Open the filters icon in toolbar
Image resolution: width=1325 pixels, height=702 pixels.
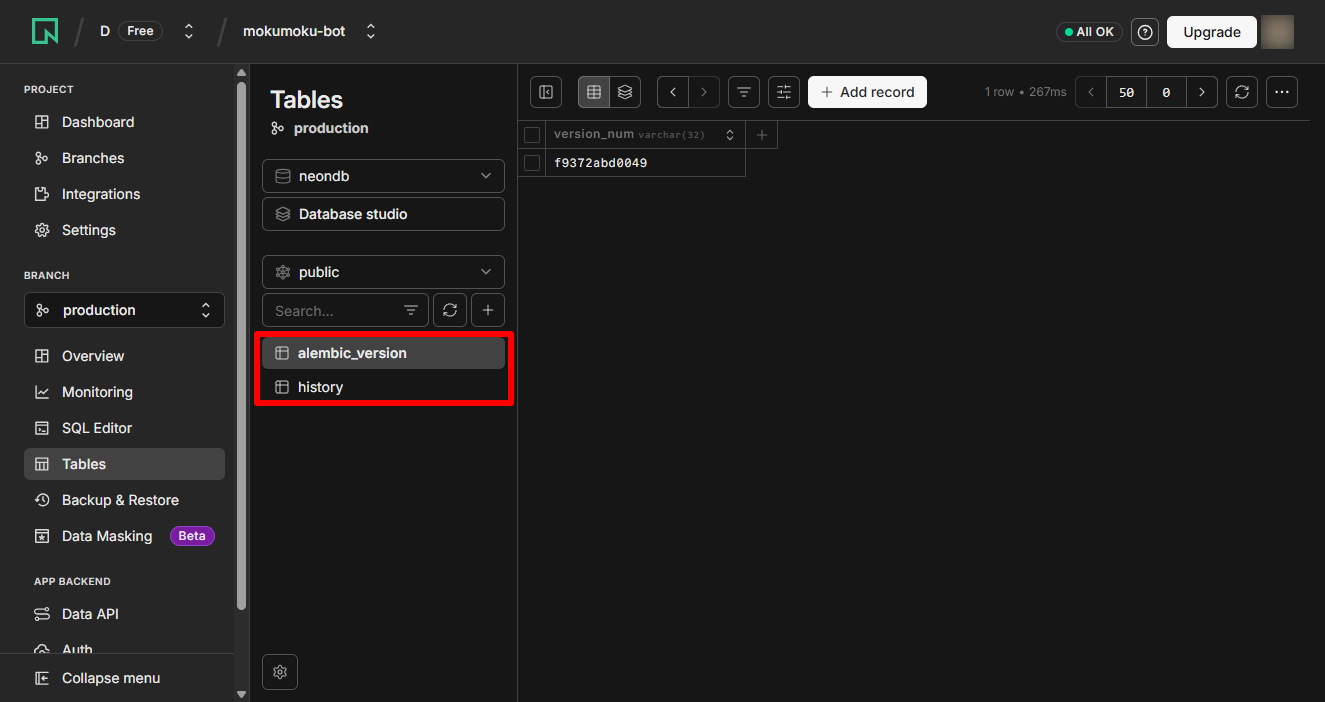click(743, 92)
